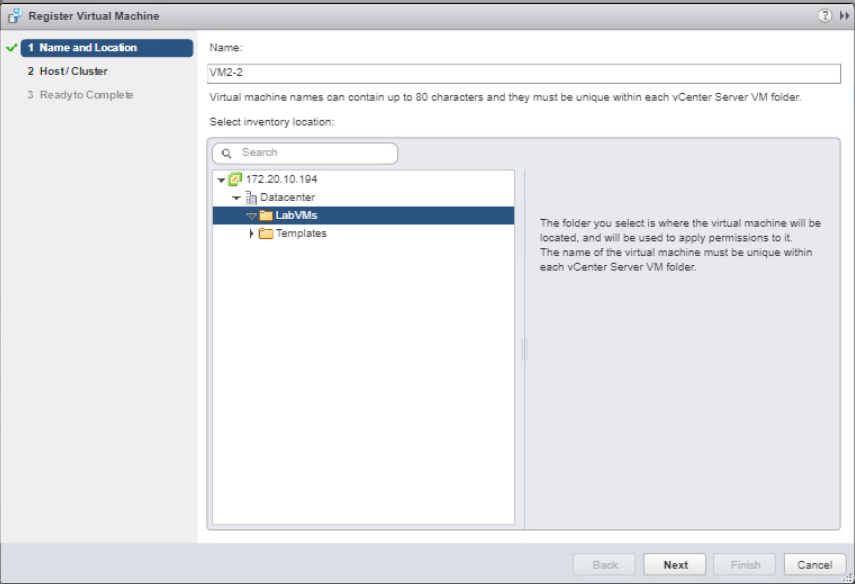Viewport: 855px width, 584px height.
Task: Collapse the Datacenter tree node
Action: 236,198
